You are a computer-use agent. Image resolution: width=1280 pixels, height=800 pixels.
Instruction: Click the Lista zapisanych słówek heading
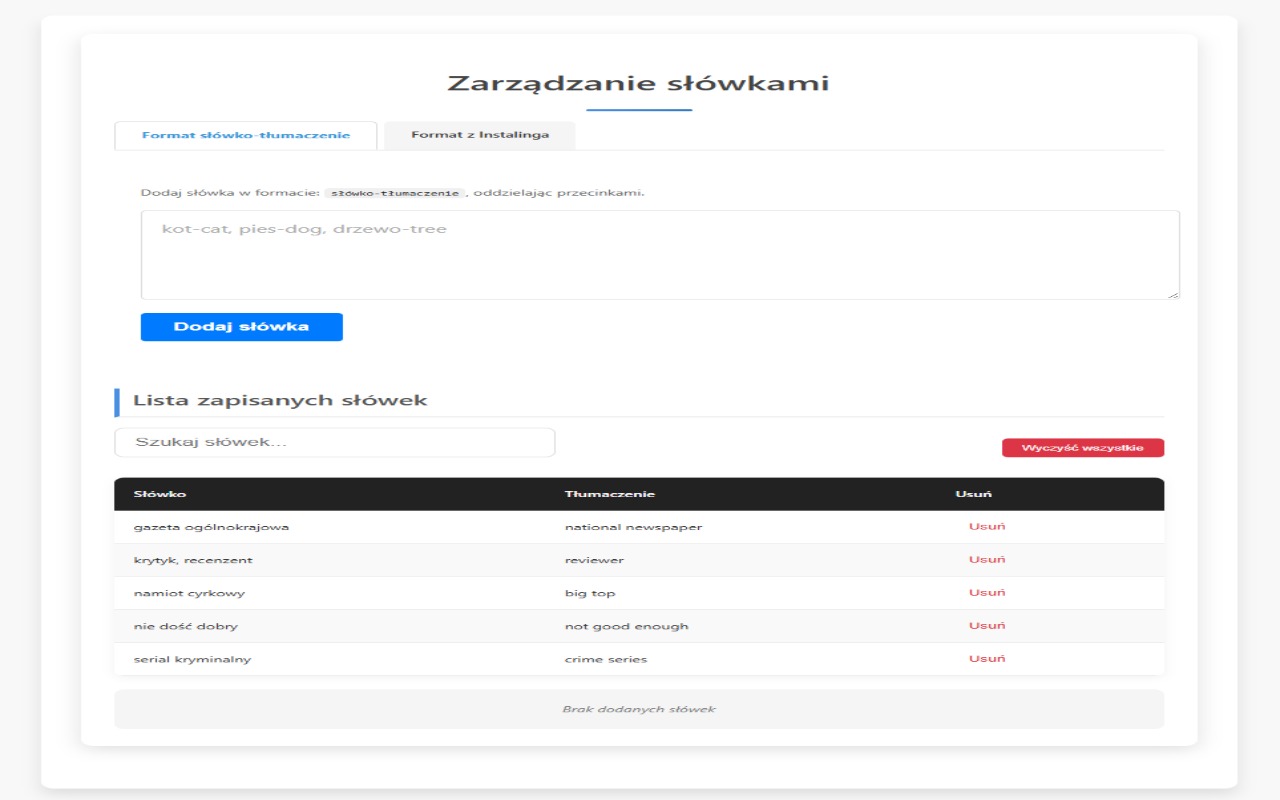click(280, 398)
